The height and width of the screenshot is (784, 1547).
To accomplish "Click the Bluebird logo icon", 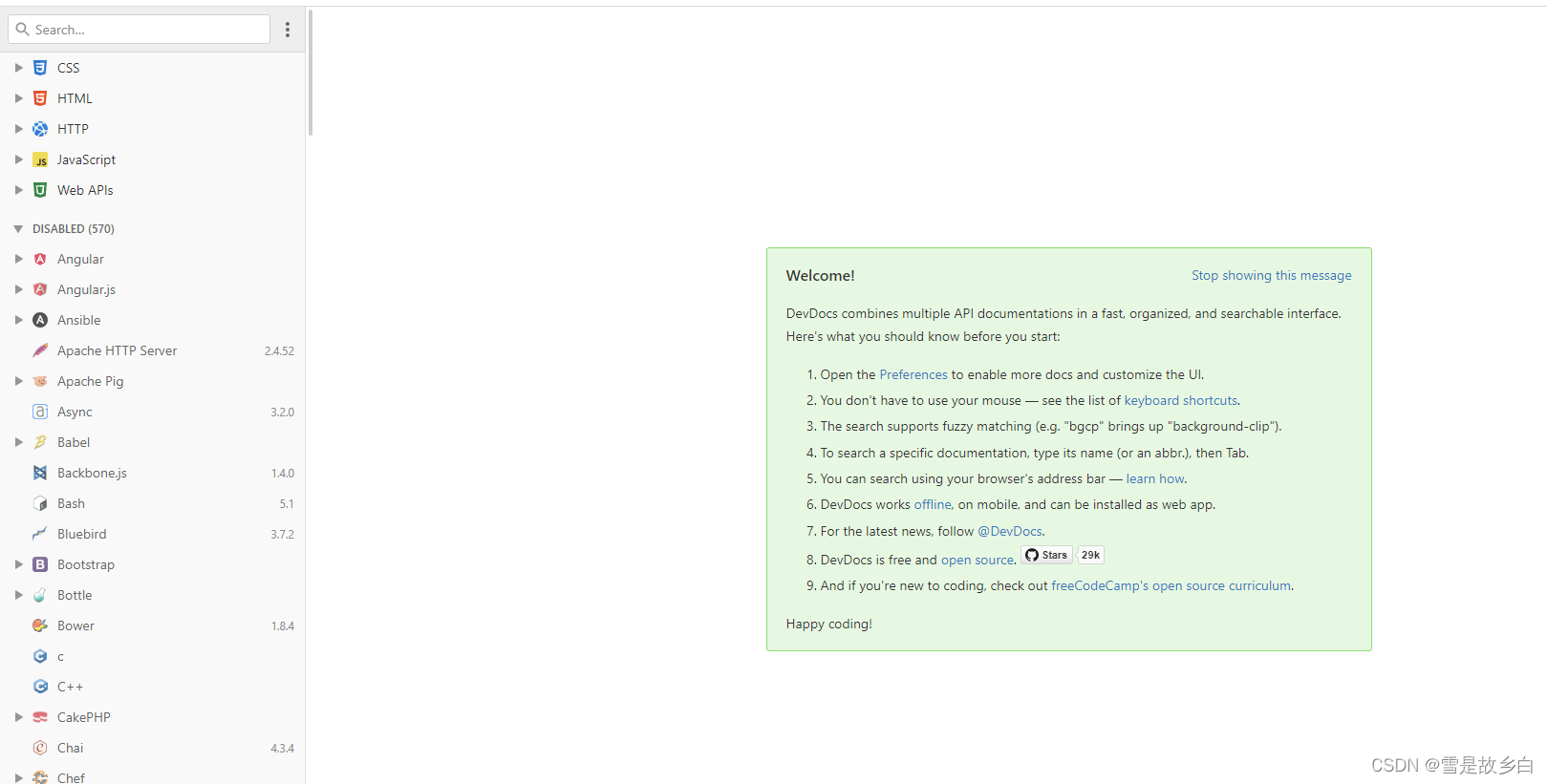I will [x=40, y=534].
